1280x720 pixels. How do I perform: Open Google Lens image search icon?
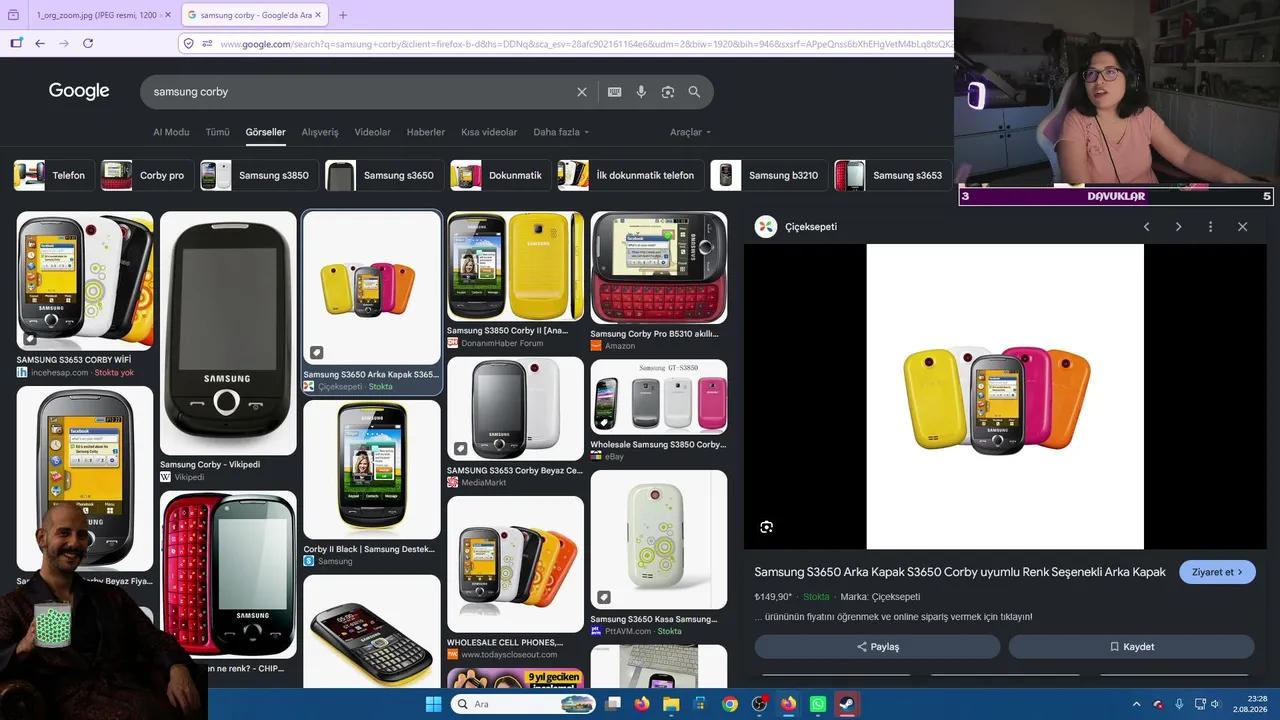point(668,92)
